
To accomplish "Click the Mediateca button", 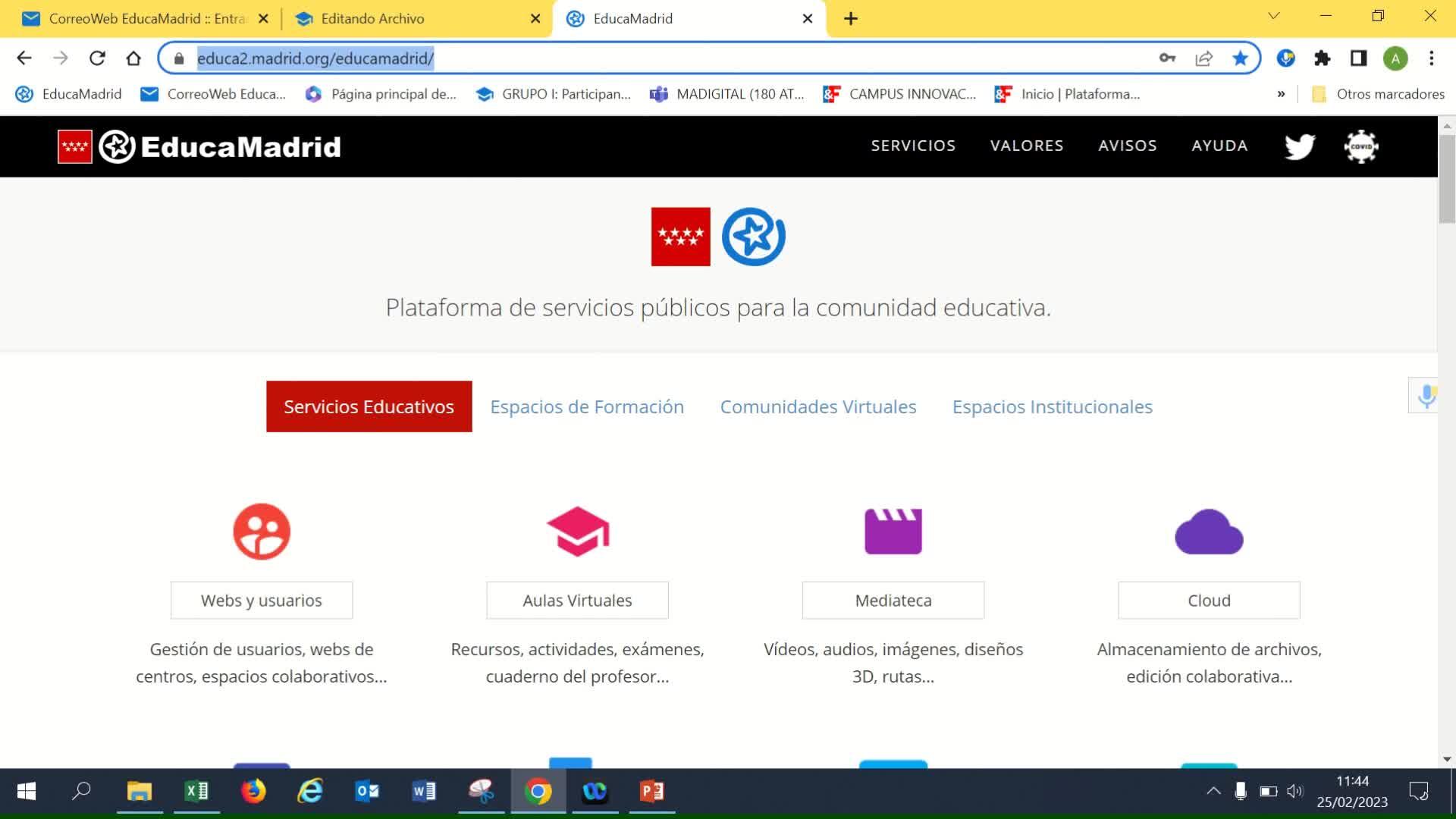I will [893, 600].
